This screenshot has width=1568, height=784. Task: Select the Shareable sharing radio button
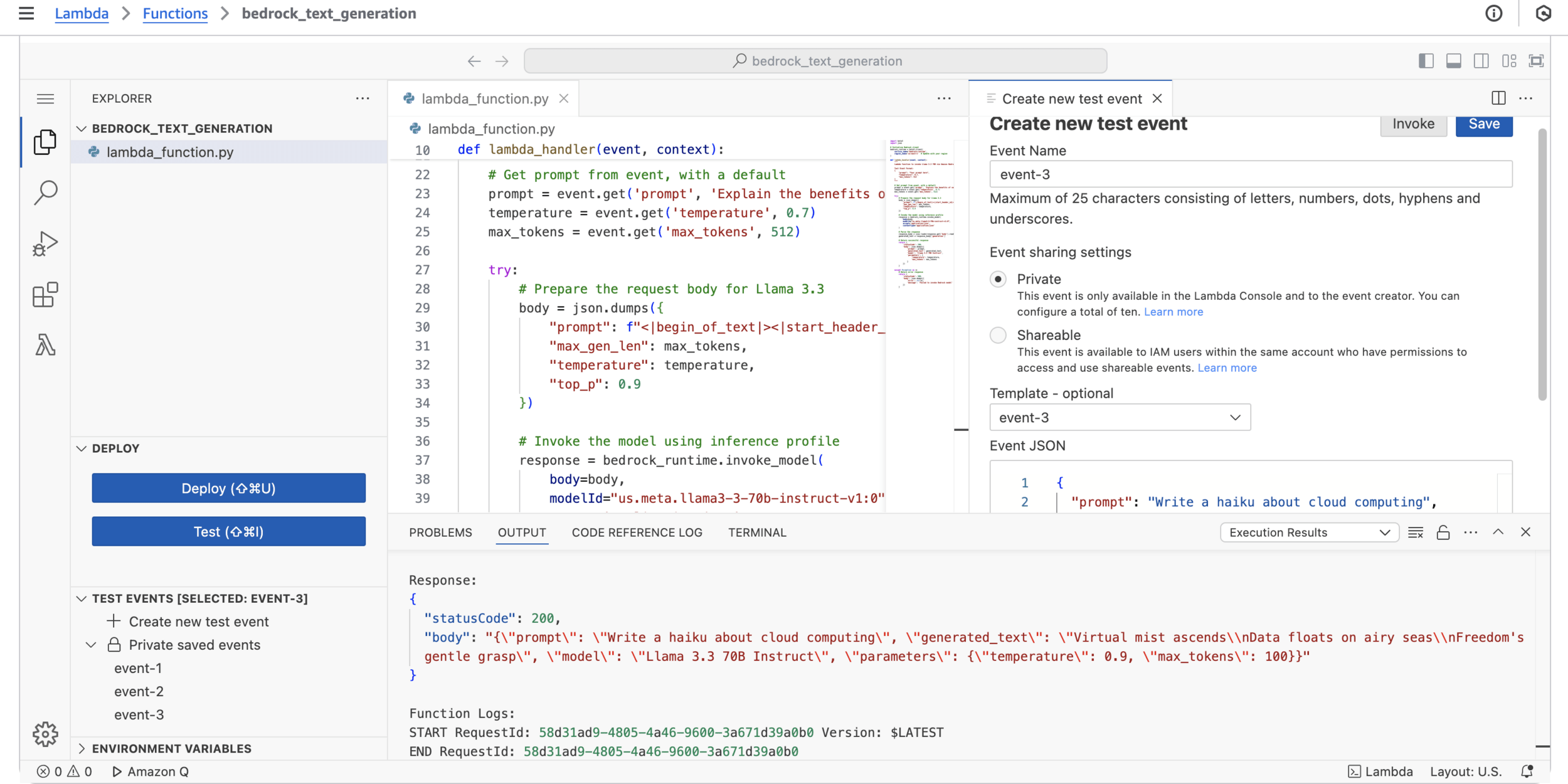click(x=998, y=335)
